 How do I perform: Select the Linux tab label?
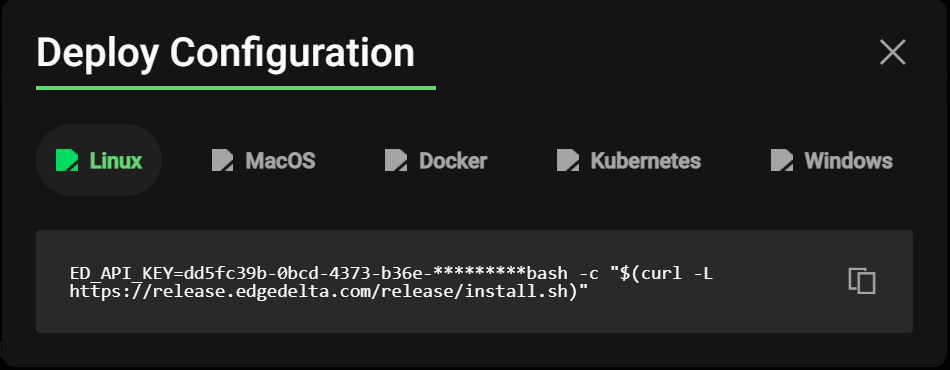coord(116,161)
